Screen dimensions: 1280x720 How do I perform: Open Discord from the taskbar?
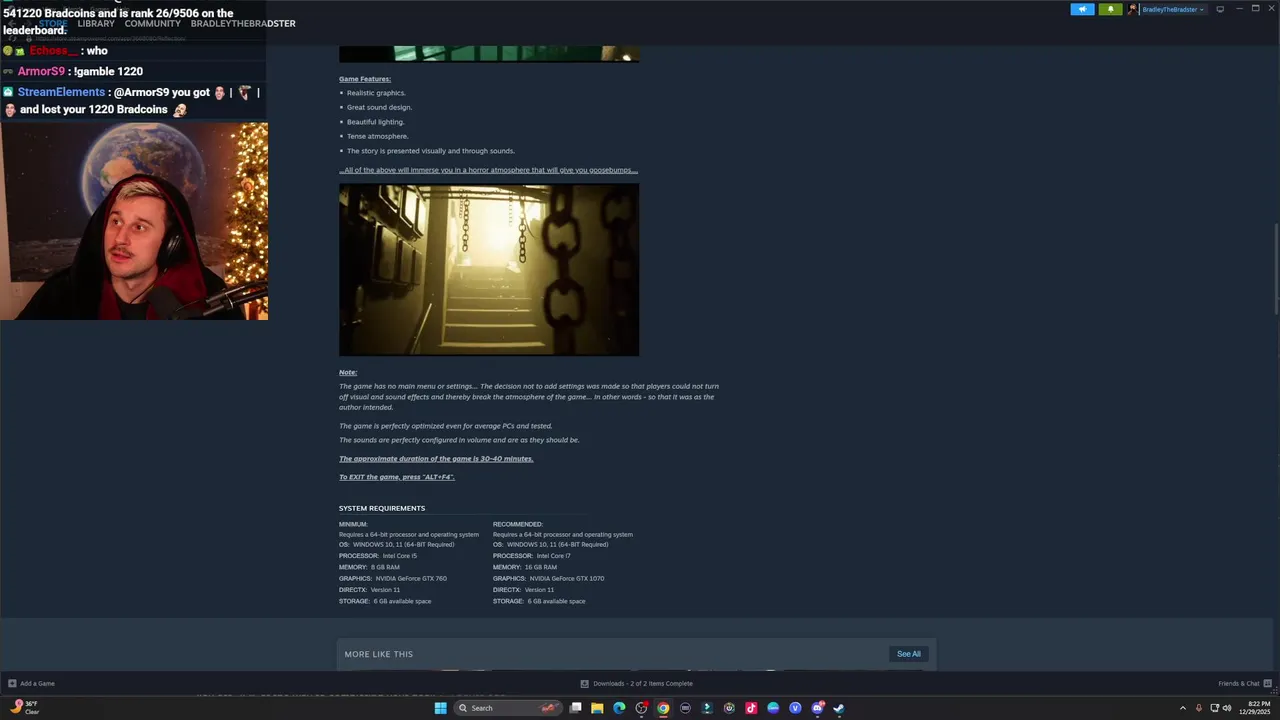click(817, 708)
